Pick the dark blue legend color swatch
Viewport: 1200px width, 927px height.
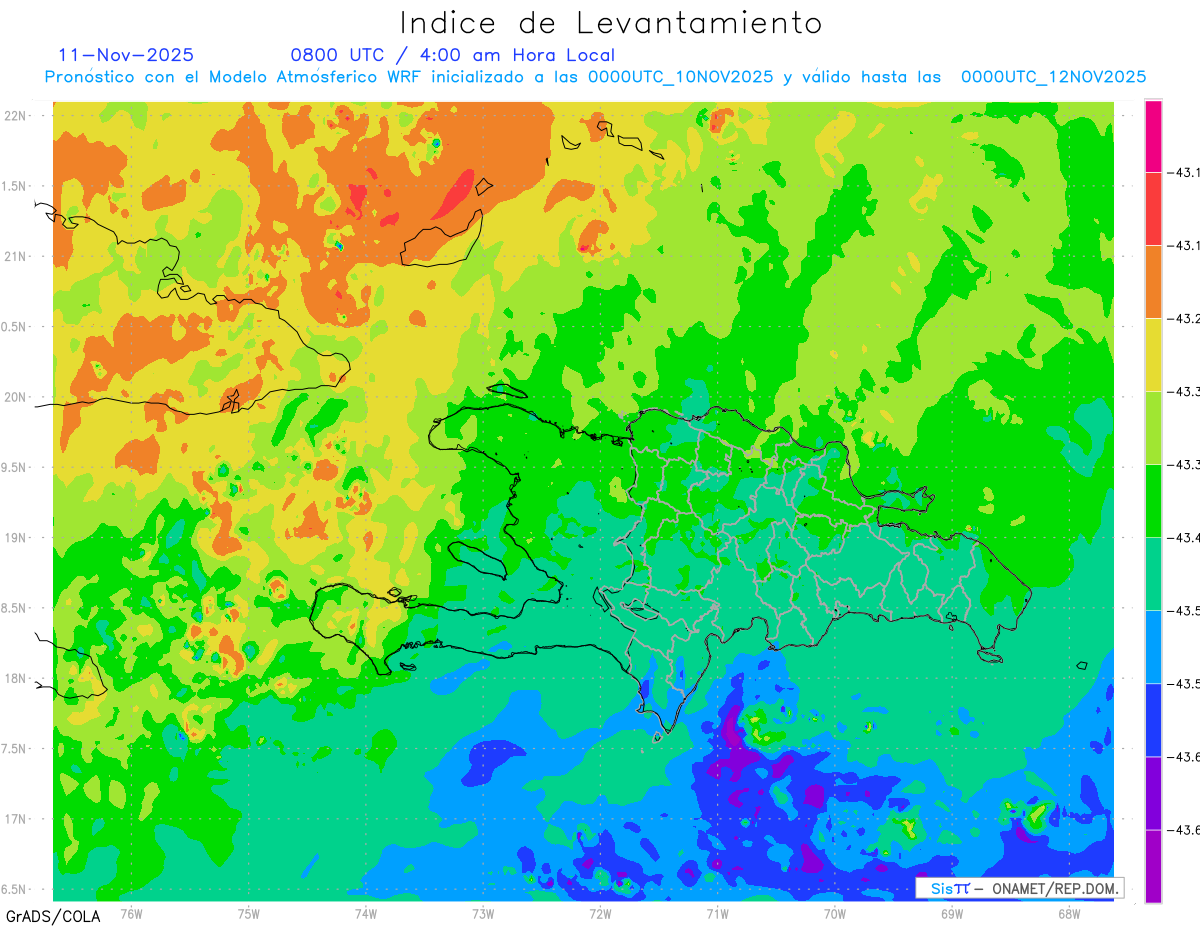(x=1153, y=720)
